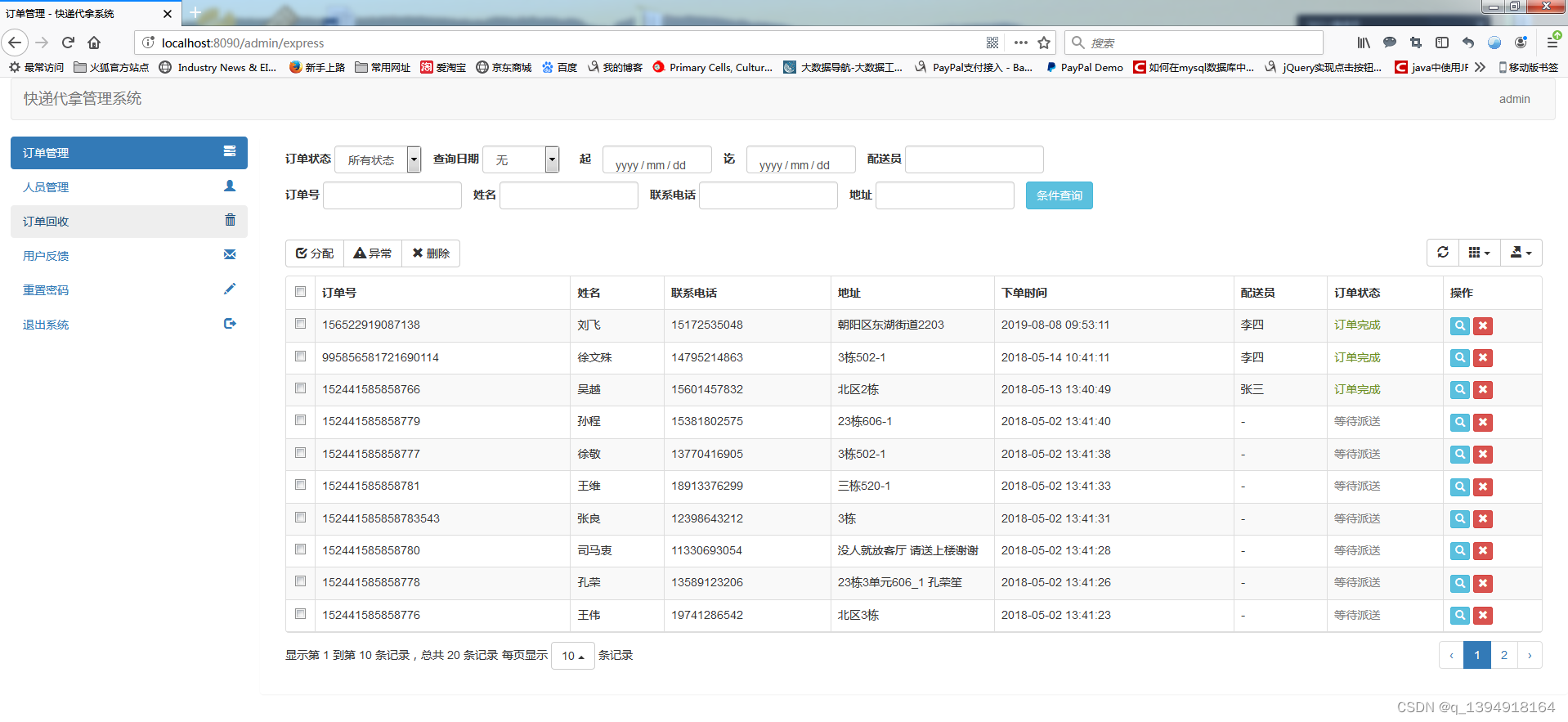Open 用户反馈 in the sidebar
The height and width of the screenshot is (722, 1568).
click(129, 256)
